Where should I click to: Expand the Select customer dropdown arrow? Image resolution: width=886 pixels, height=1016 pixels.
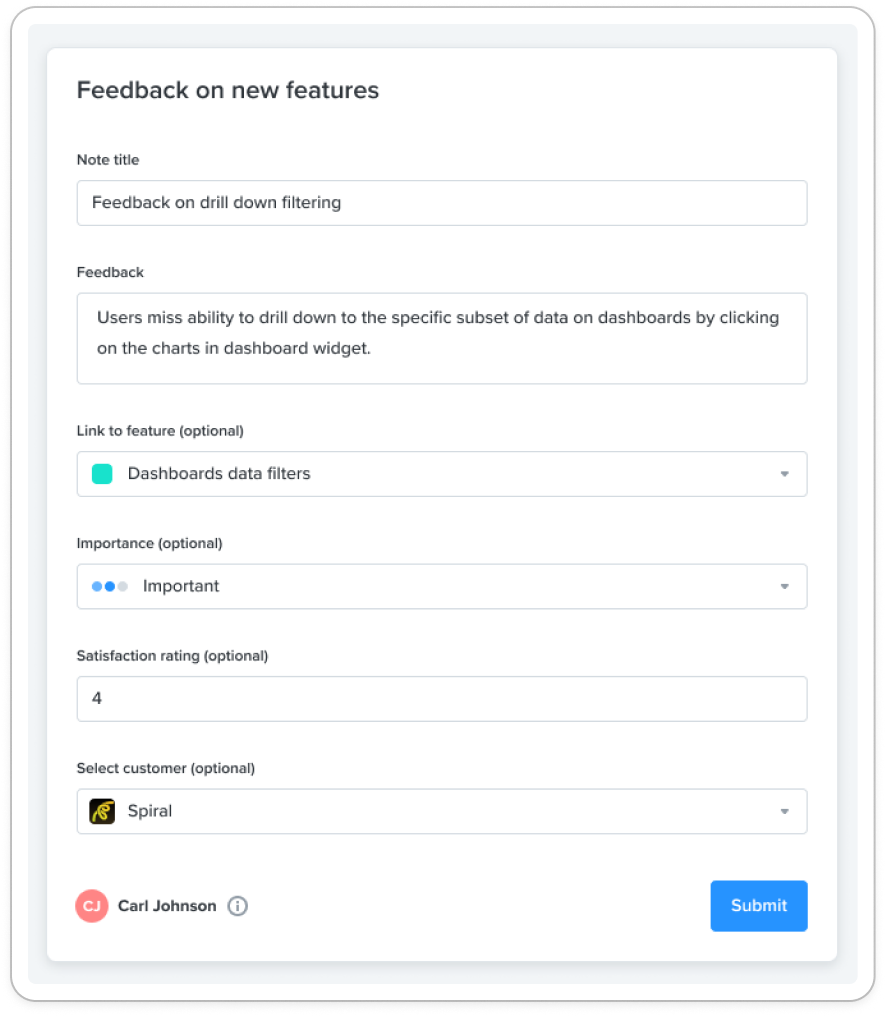[x=785, y=811]
